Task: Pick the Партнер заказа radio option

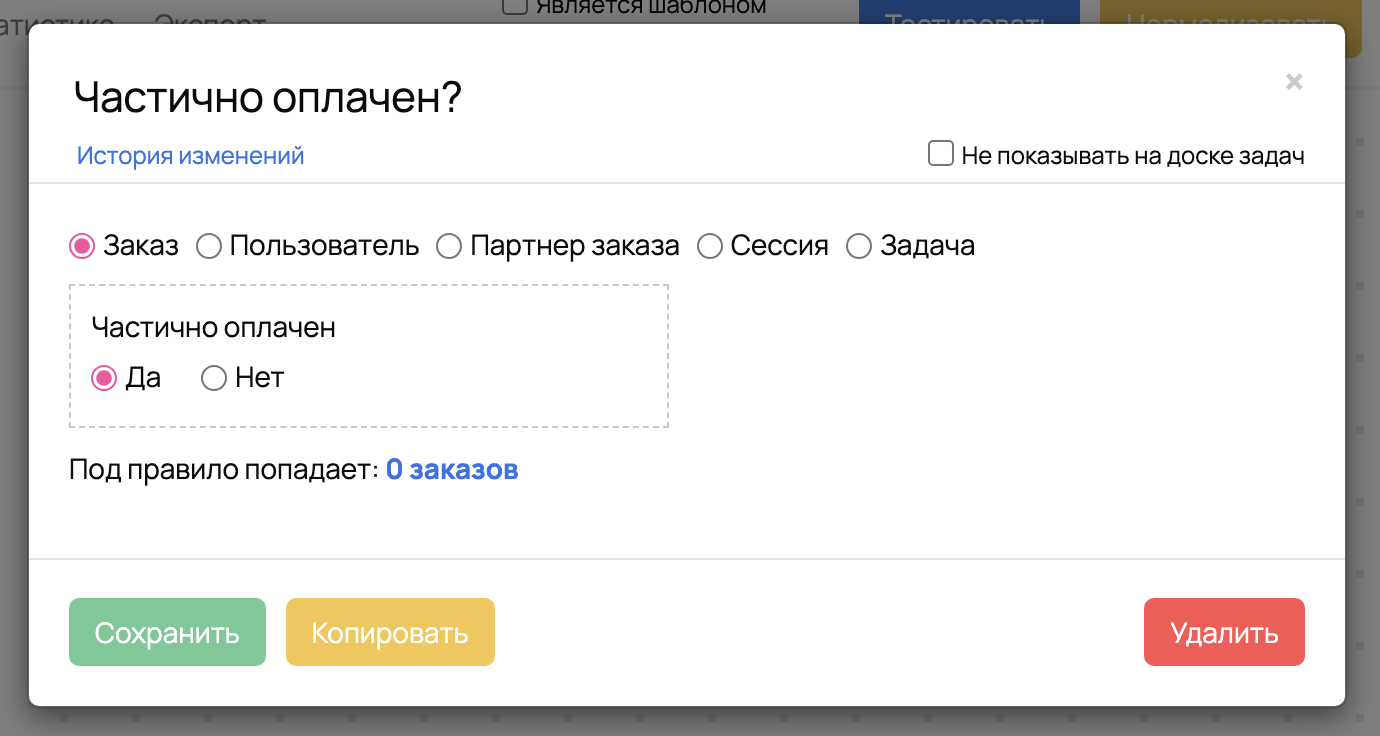Action: click(x=449, y=246)
